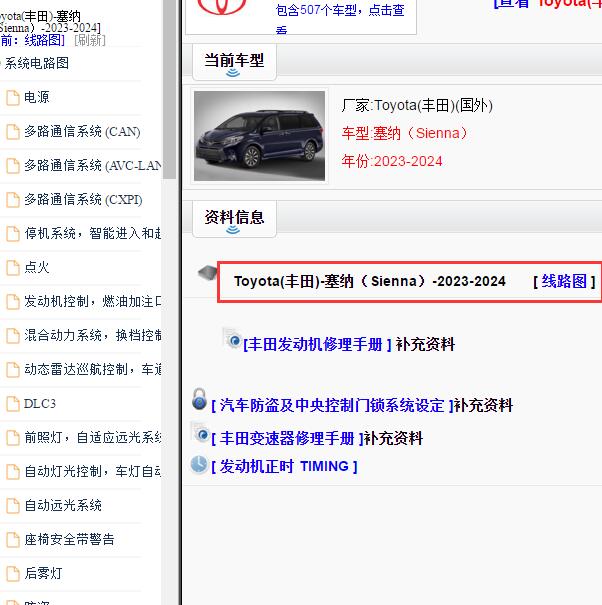Open the 线路图 link in the highlighted Sienna row
The width and height of the screenshot is (602, 605).
(564, 281)
